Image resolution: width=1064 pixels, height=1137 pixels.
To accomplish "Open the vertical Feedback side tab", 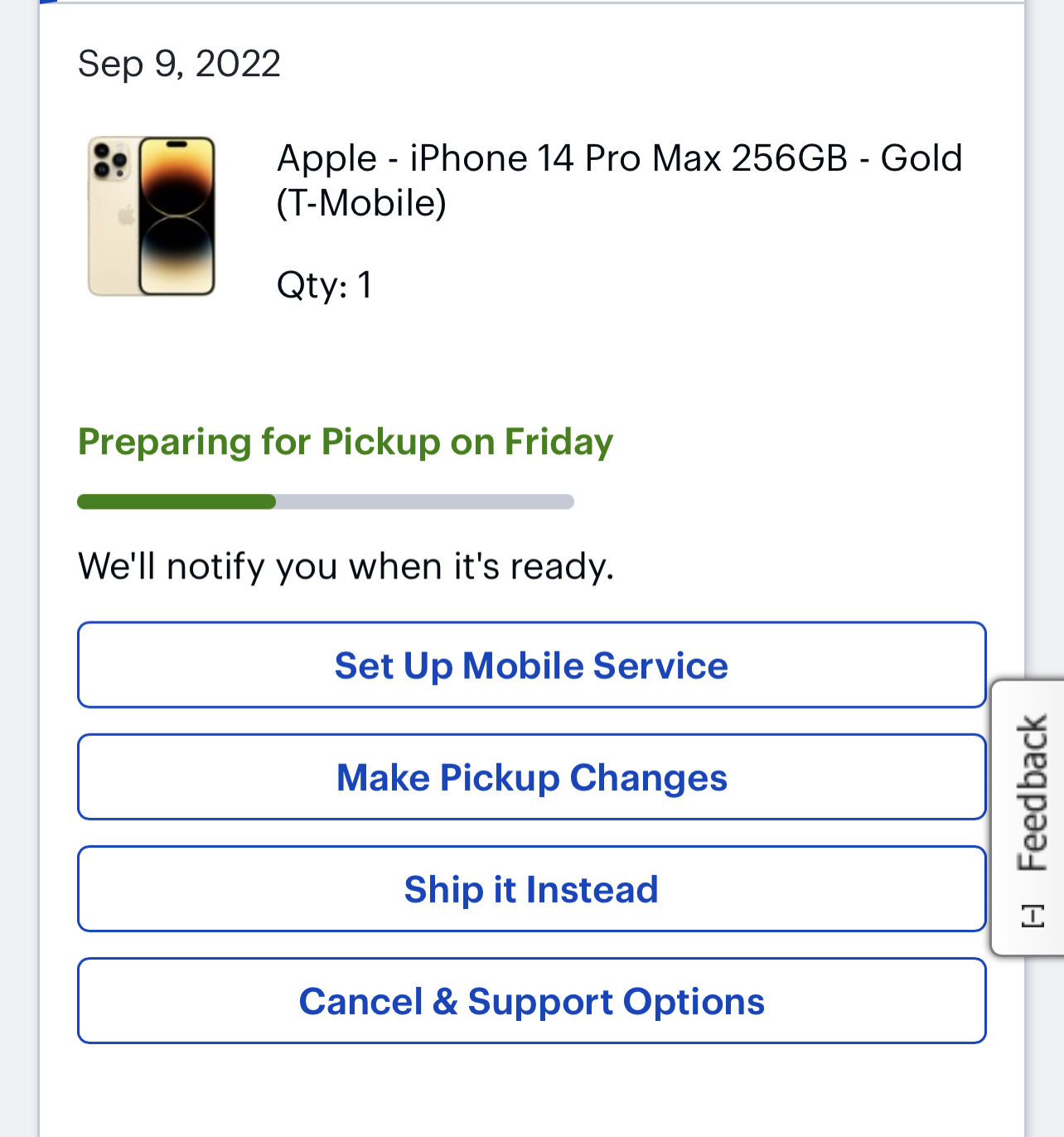I will [x=1028, y=817].
